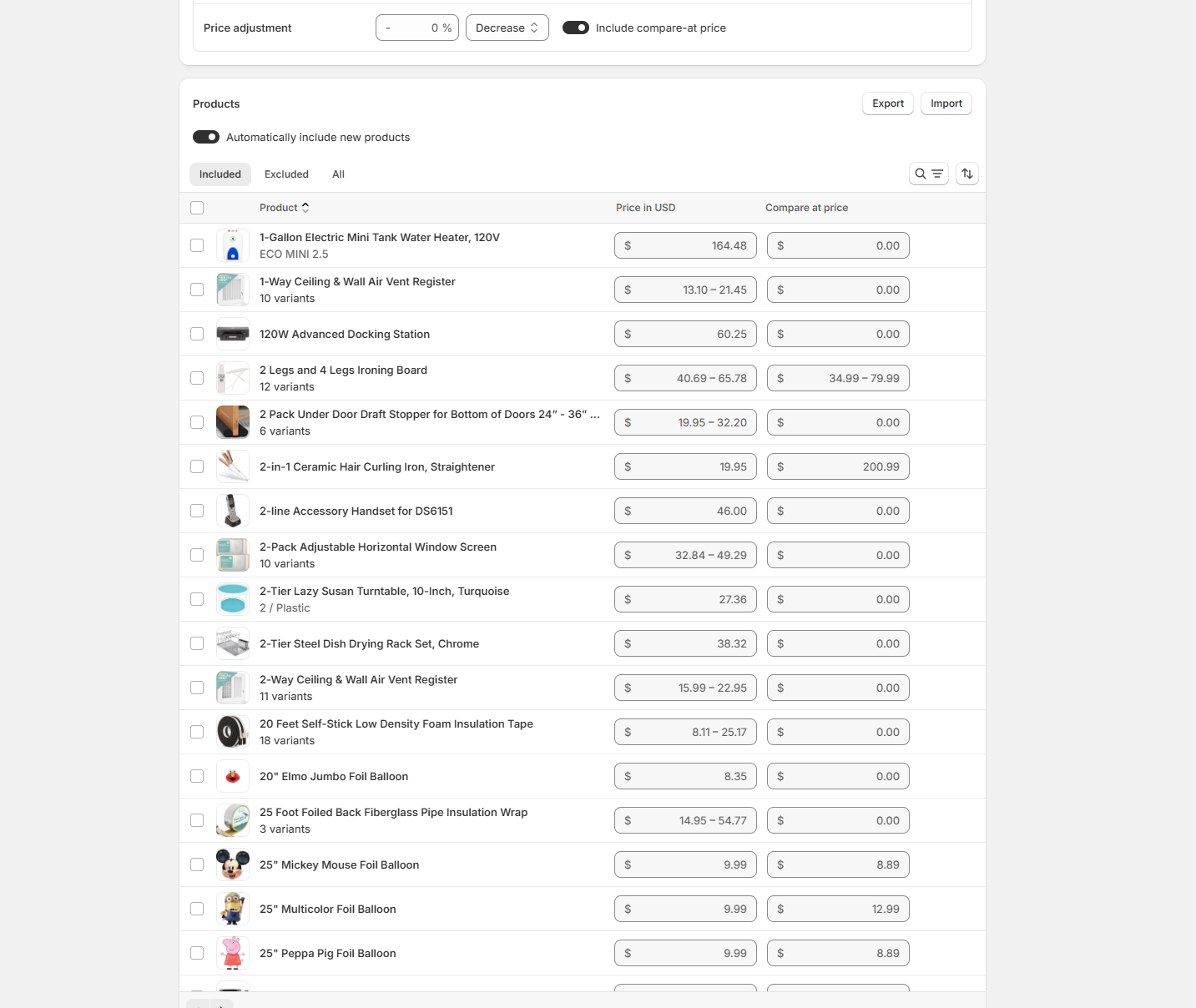Open the Ceramic Hair Curling Iron image
Viewport: 1196px width, 1008px height.
click(233, 466)
